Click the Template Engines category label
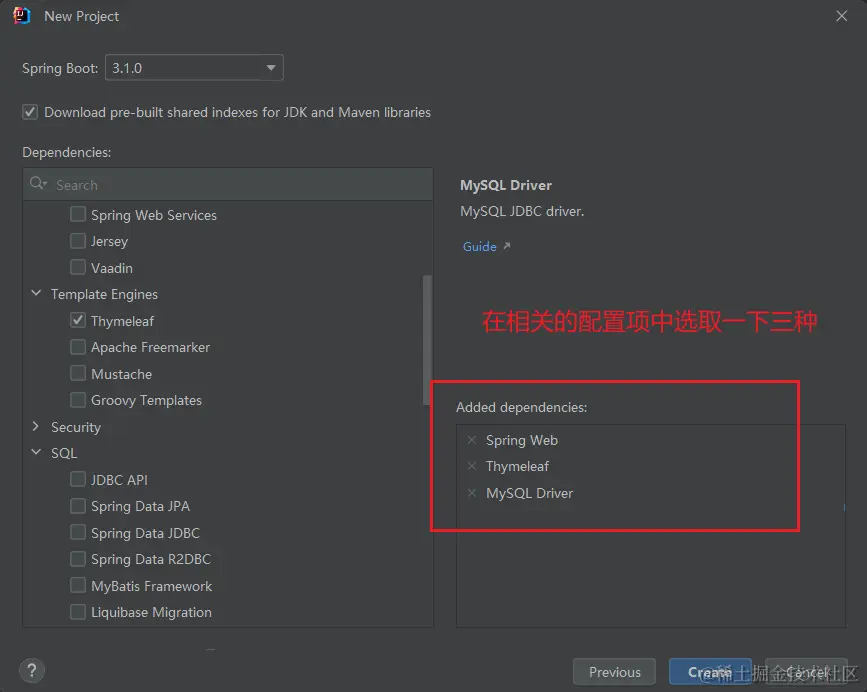Viewport: 867px width, 692px height. [105, 294]
